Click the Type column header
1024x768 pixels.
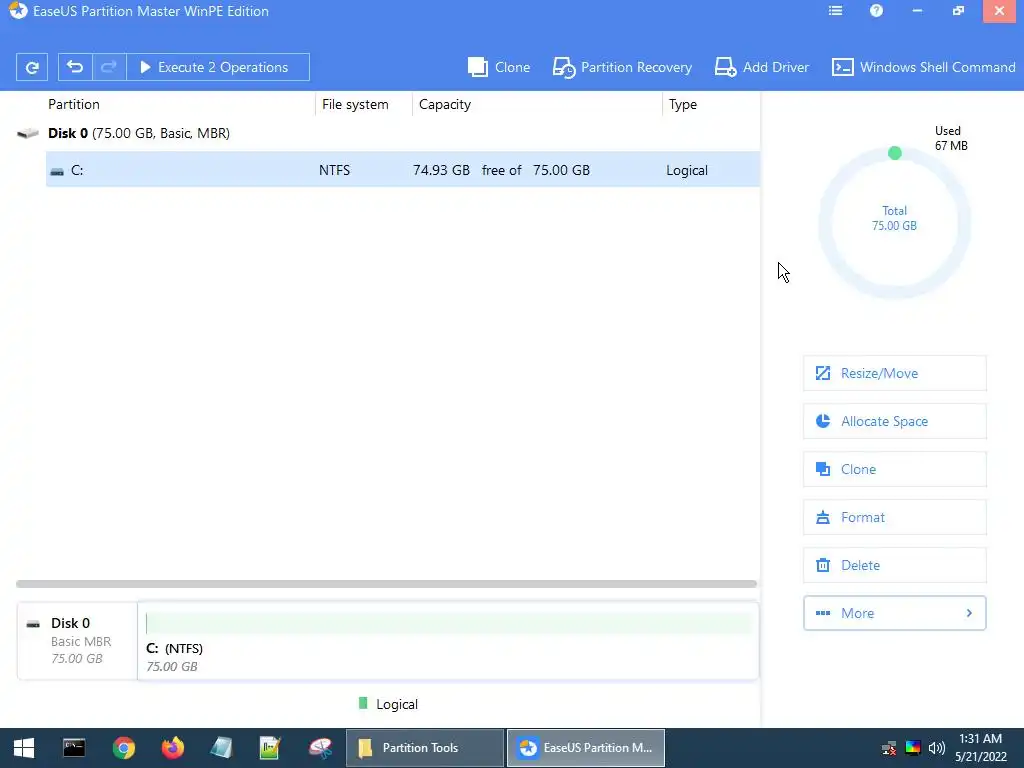(682, 104)
